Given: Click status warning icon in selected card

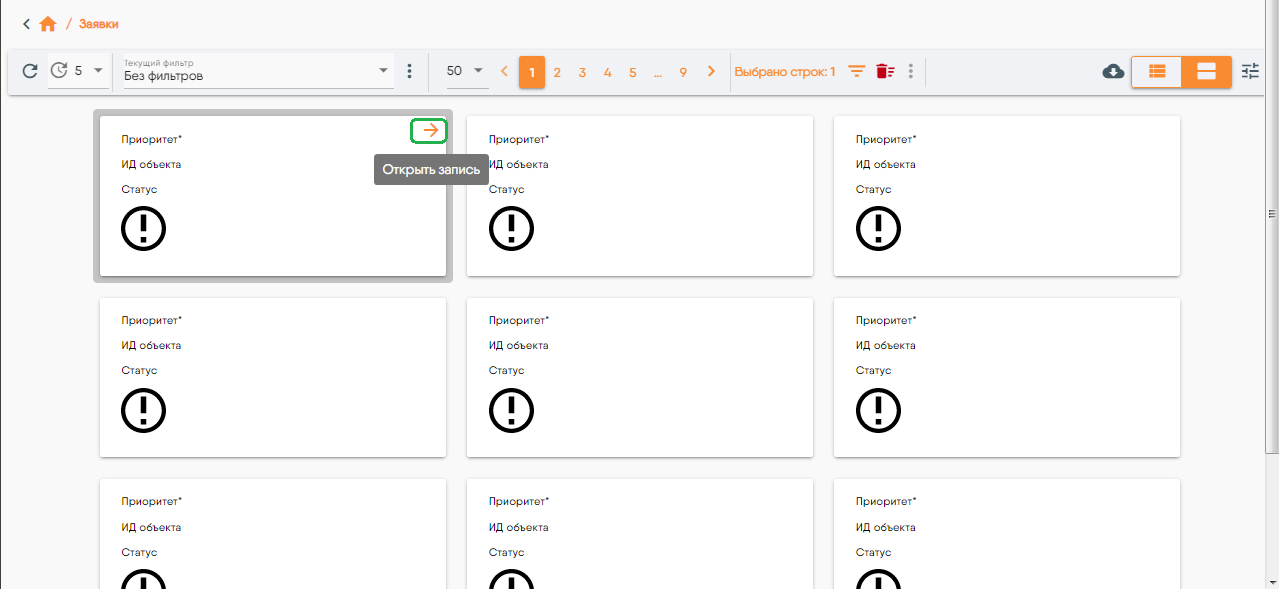Looking at the screenshot, I should (144, 229).
